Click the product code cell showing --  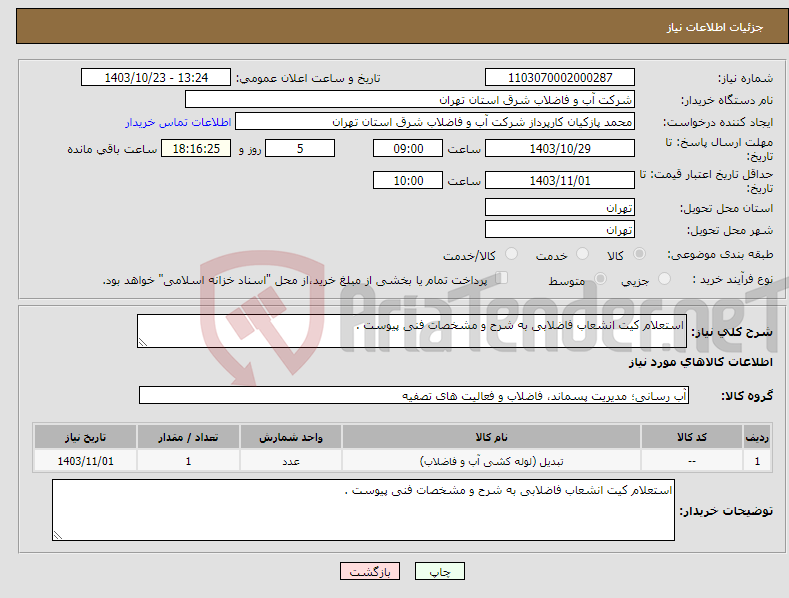[692, 461]
